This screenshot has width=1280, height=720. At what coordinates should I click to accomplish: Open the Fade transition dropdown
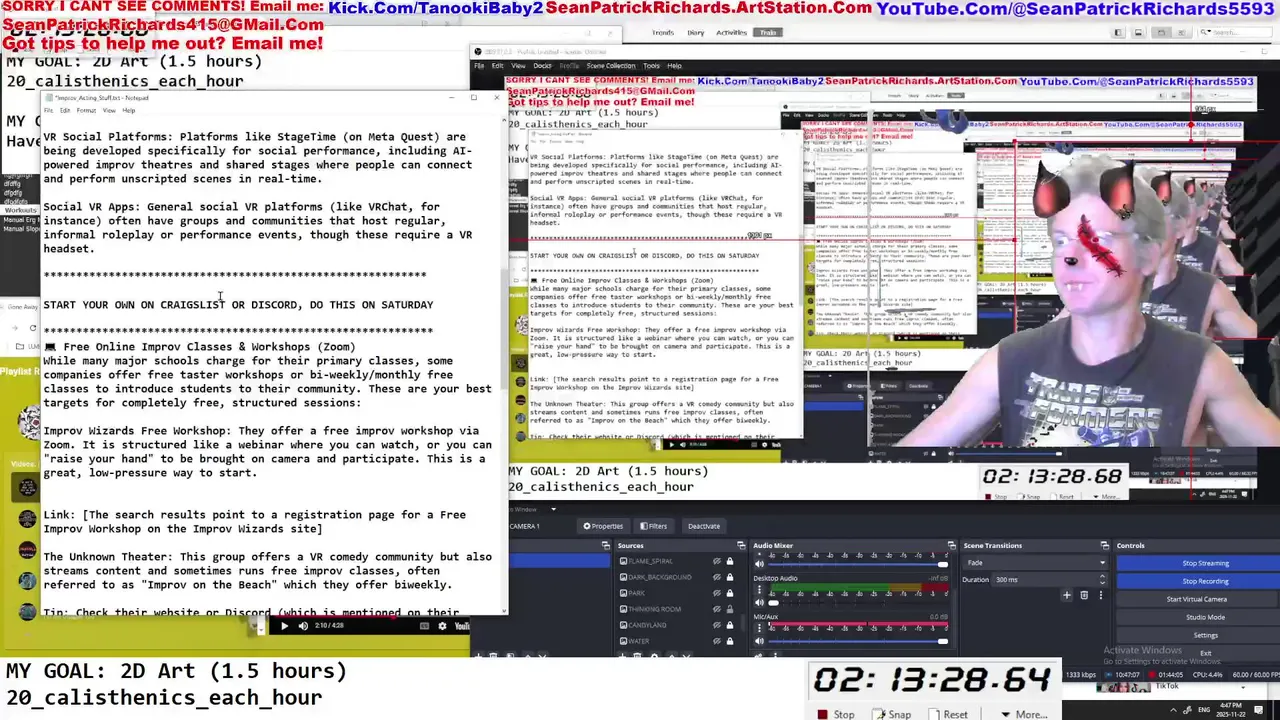tap(1036, 563)
